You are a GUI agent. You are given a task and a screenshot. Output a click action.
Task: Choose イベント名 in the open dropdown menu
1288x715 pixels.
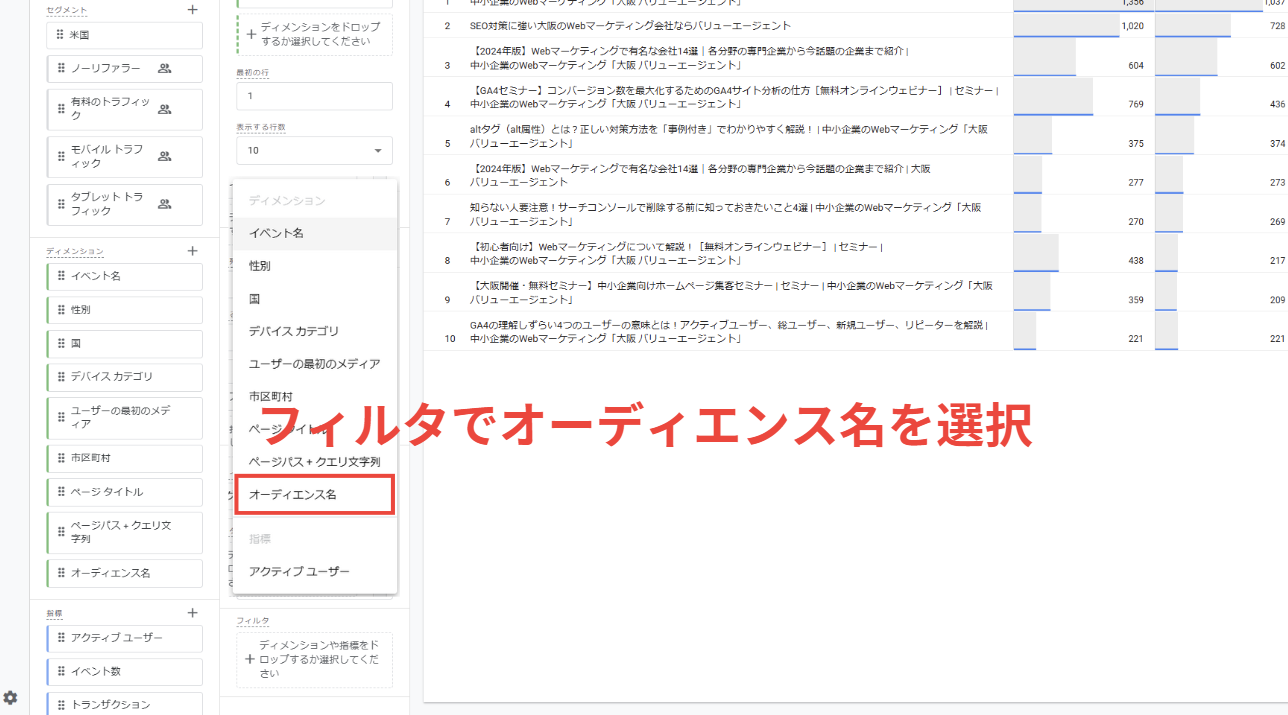point(315,233)
